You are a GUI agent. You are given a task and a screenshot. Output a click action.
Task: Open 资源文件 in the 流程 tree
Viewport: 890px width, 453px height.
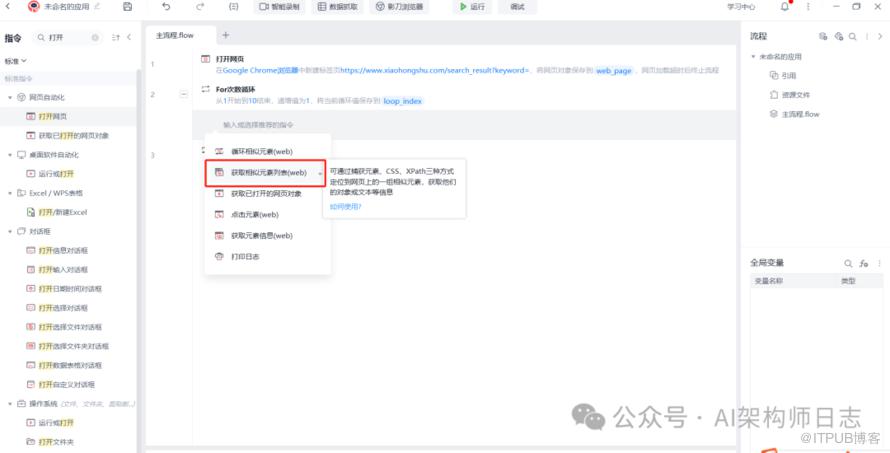[x=790, y=95]
